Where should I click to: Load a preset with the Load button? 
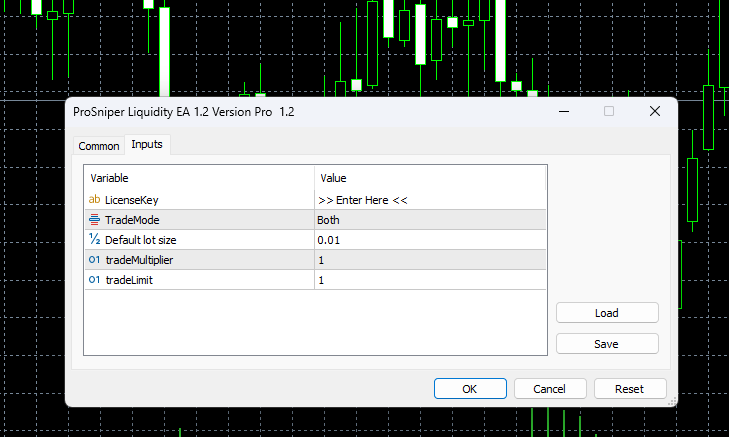606,313
